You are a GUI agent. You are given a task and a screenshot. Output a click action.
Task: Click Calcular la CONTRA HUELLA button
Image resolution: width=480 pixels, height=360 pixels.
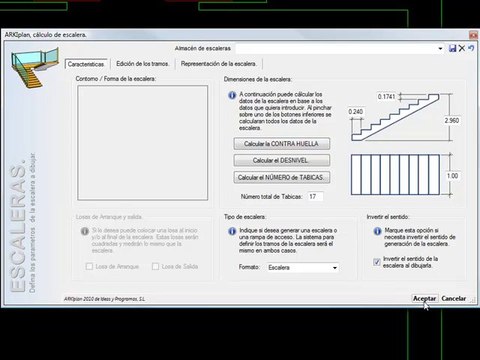click(282, 144)
